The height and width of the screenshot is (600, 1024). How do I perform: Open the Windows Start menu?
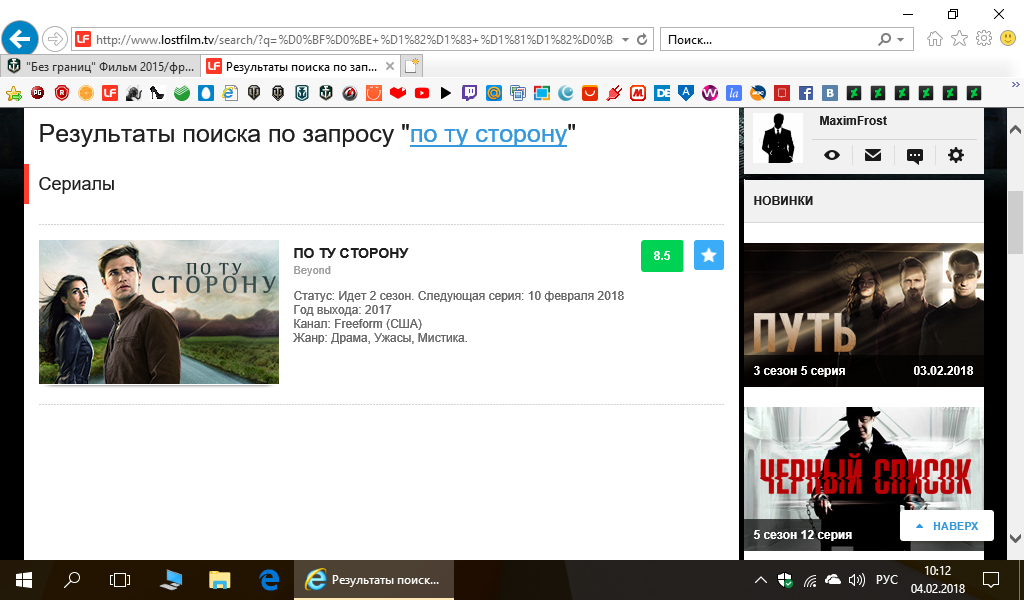[x=24, y=580]
